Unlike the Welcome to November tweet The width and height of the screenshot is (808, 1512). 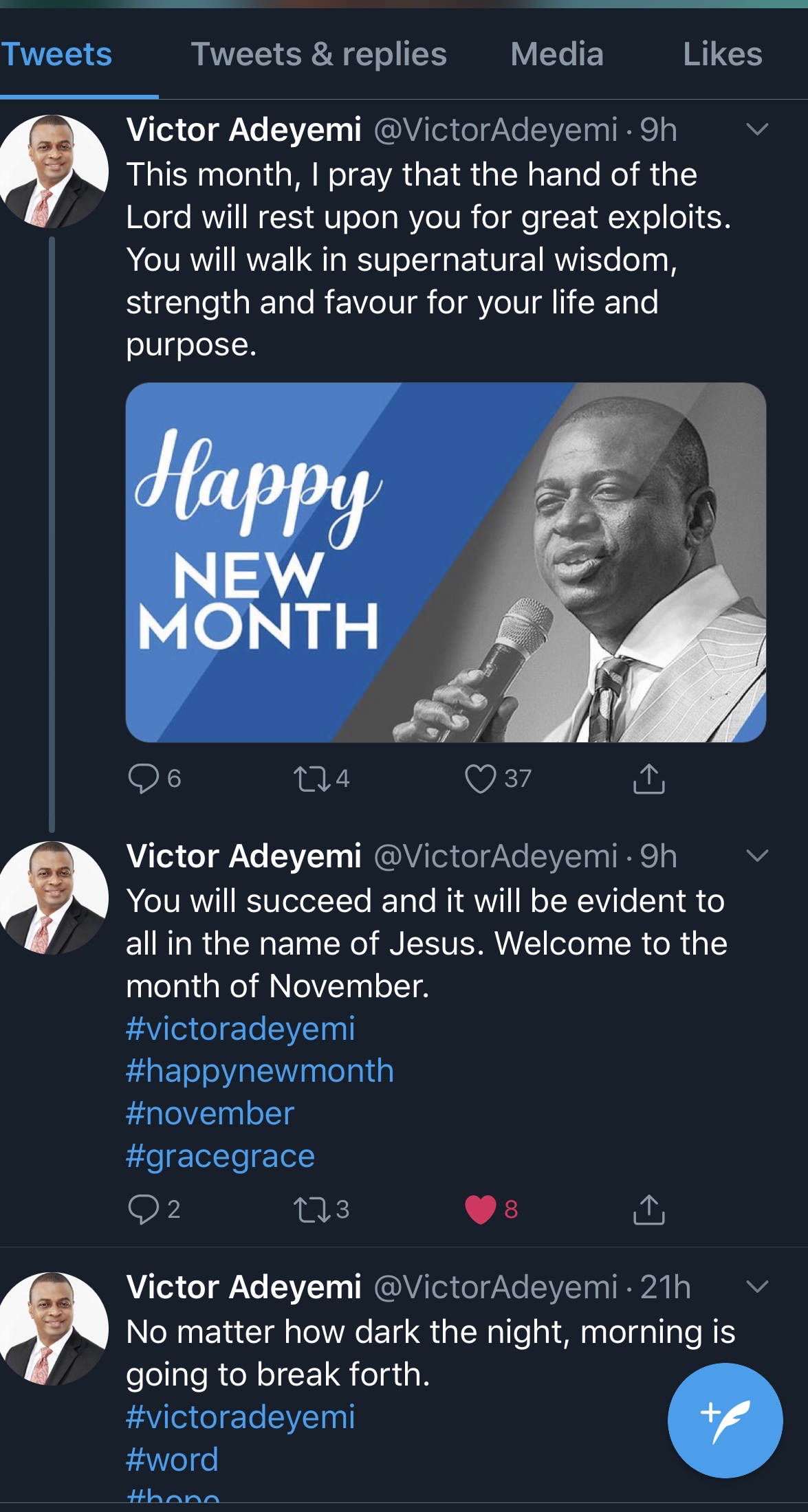pyautogui.click(x=480, y=1209)
